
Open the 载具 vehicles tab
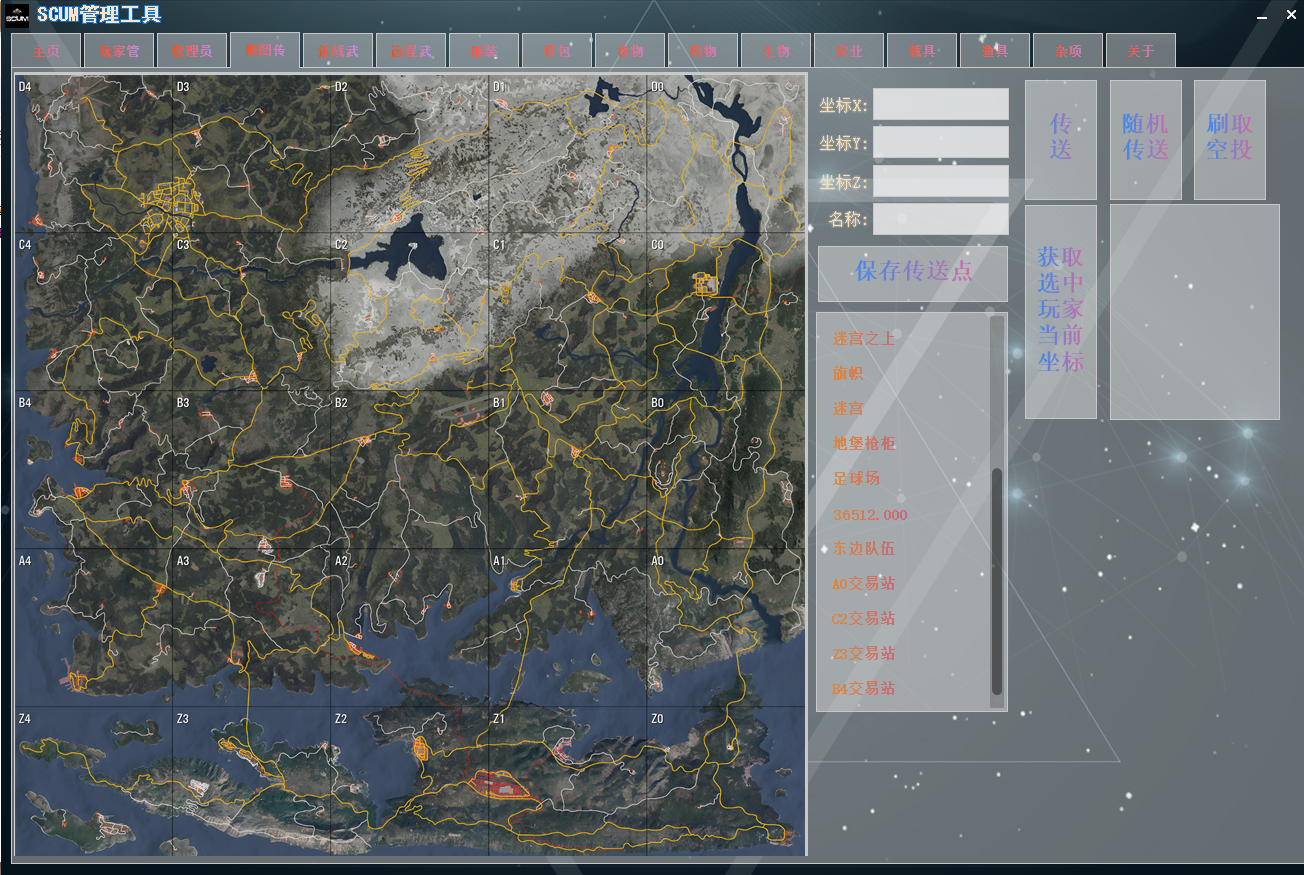click(x=922, y=51)
